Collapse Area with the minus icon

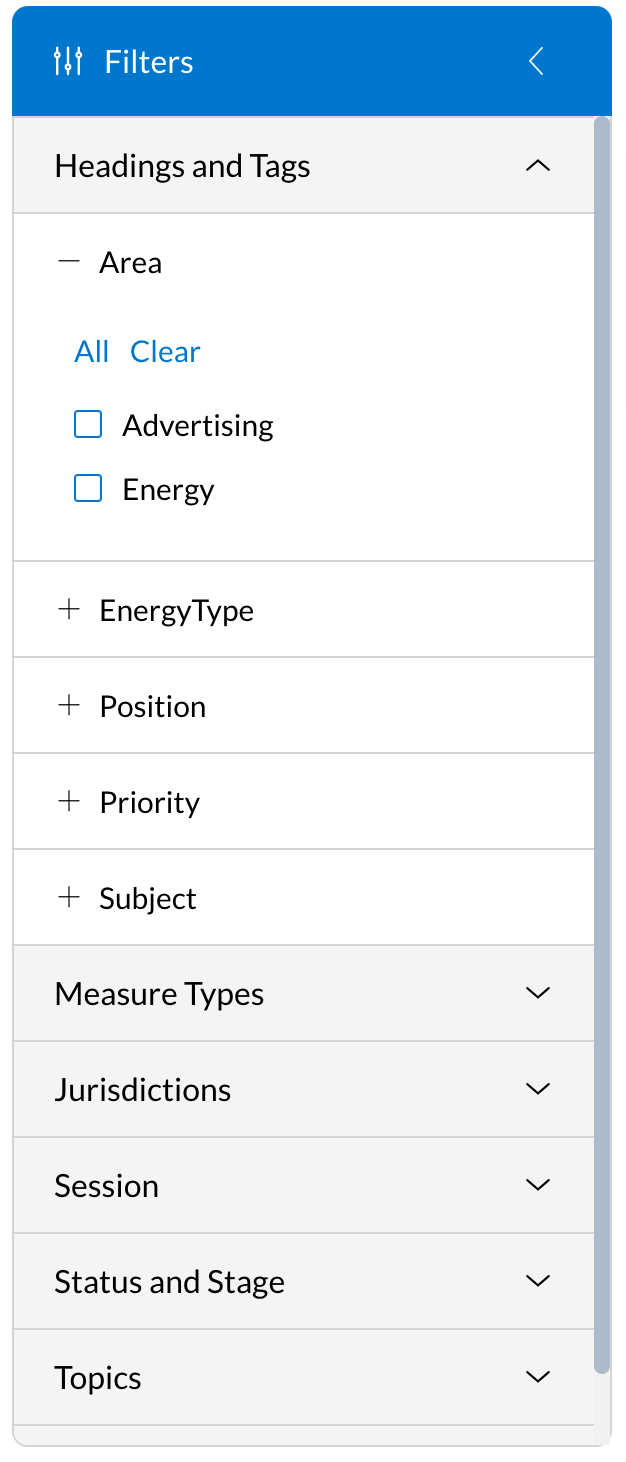click(x=69, y=262)
